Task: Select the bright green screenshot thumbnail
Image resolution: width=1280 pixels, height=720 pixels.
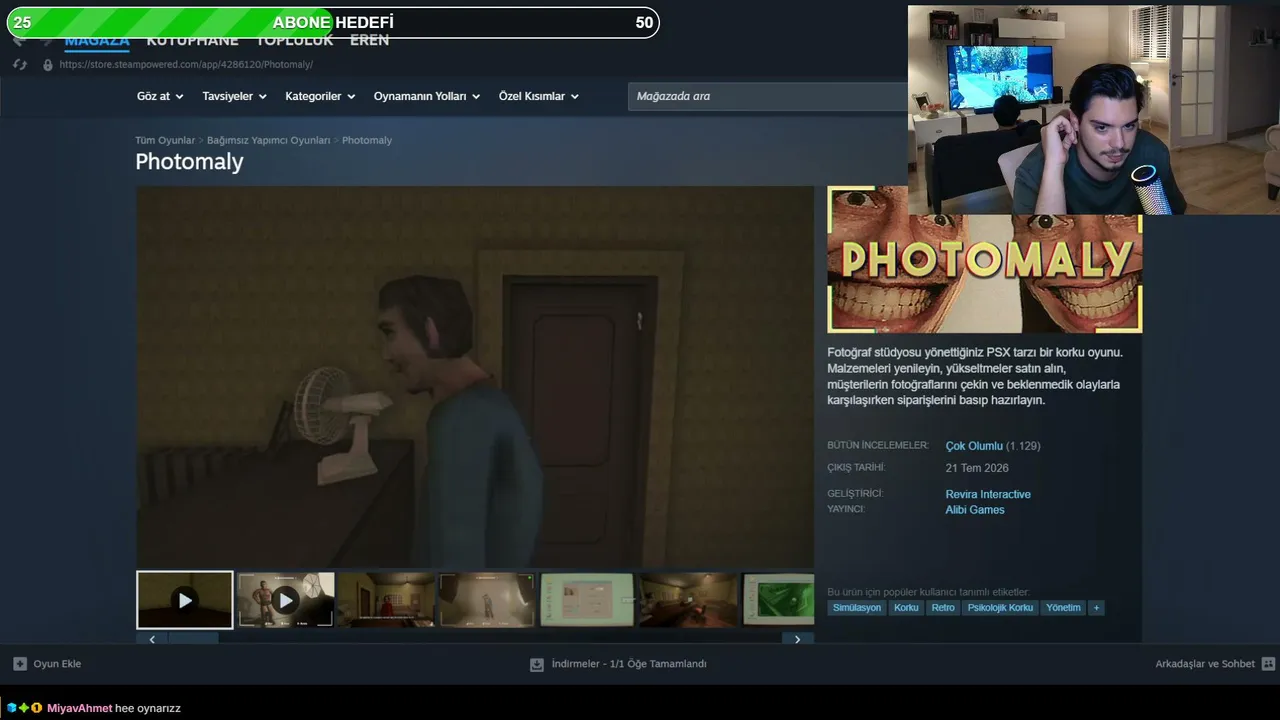Action: pos(778,600)
